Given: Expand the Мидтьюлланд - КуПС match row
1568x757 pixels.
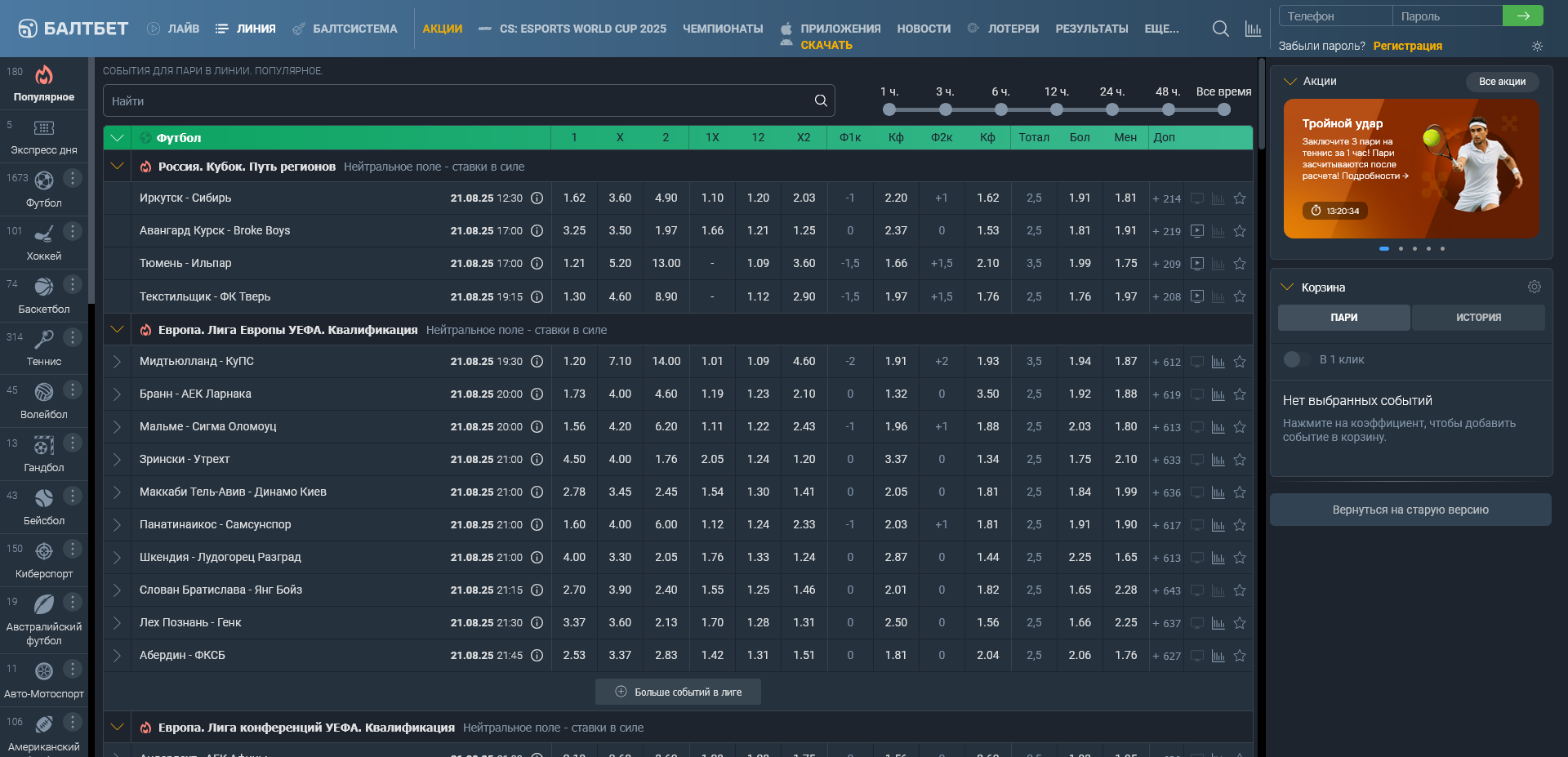Looking at the screenshot, I should pyautogui.click(x=117, y=362).
